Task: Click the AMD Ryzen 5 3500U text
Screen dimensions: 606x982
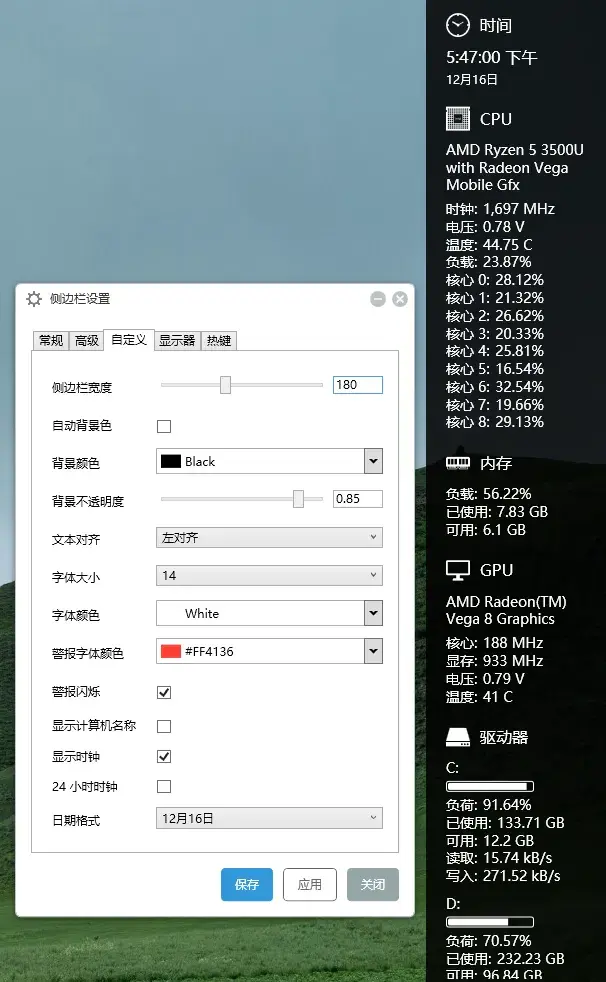Action: coord(515,150)
